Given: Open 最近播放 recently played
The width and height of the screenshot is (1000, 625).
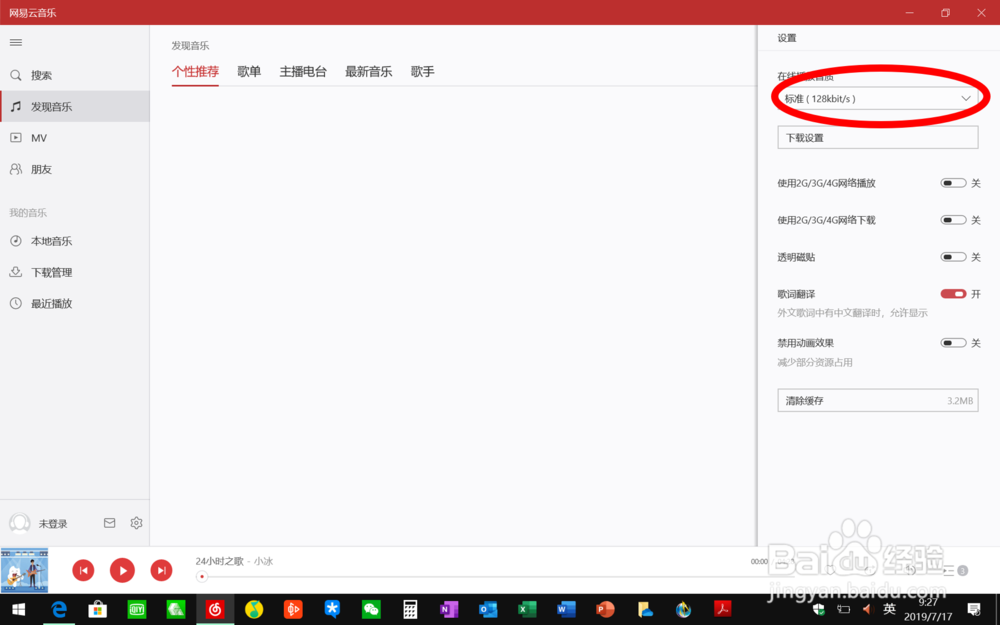Looking at the screenshot, I should [x=75, y=304].
